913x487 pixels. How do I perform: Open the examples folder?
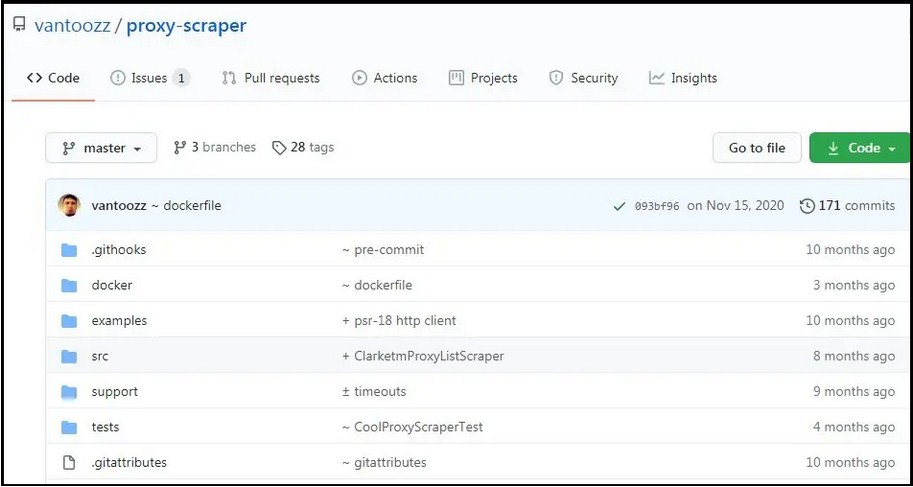pyautogui.click(x=119, y=321)
